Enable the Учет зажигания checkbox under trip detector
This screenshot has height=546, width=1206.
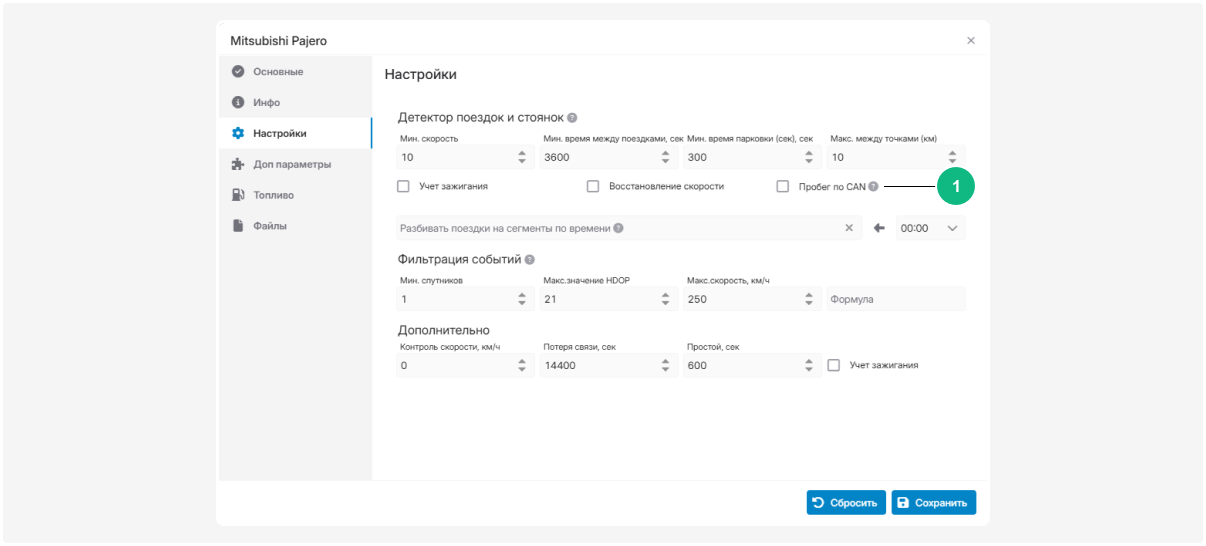(404, 186)
